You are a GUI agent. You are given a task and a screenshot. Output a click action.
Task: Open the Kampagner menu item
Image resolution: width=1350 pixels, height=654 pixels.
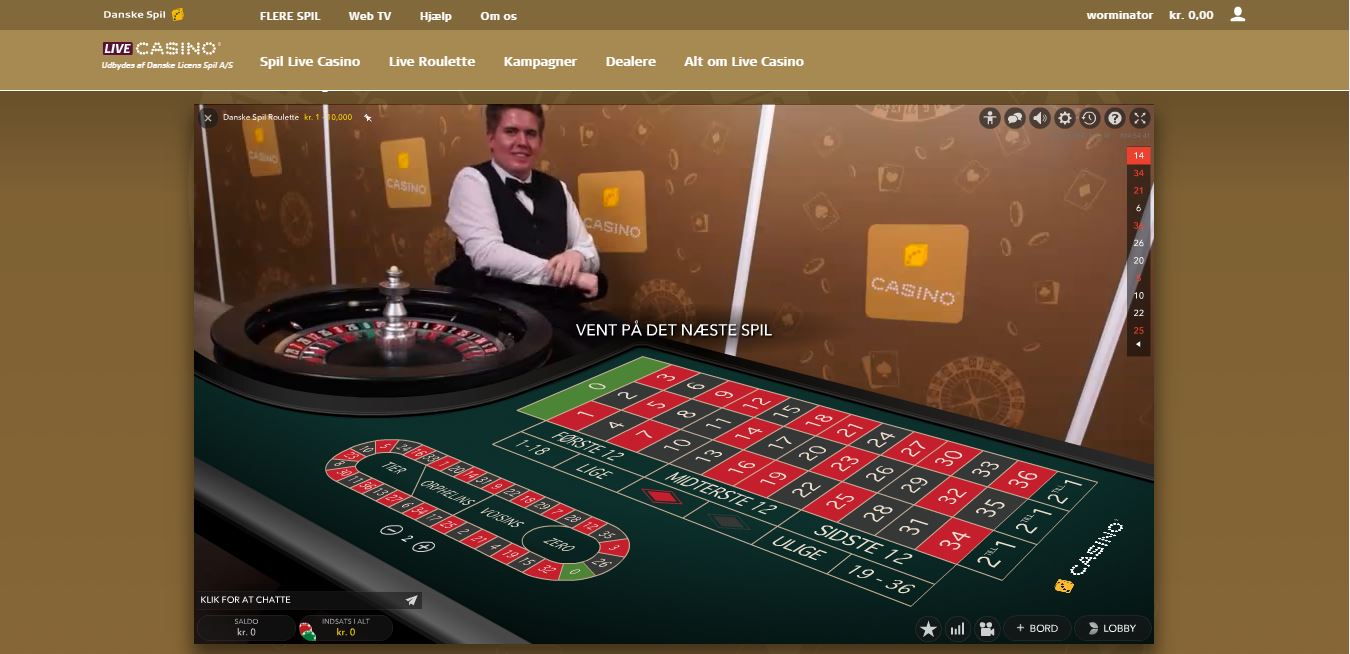(540, 61)
